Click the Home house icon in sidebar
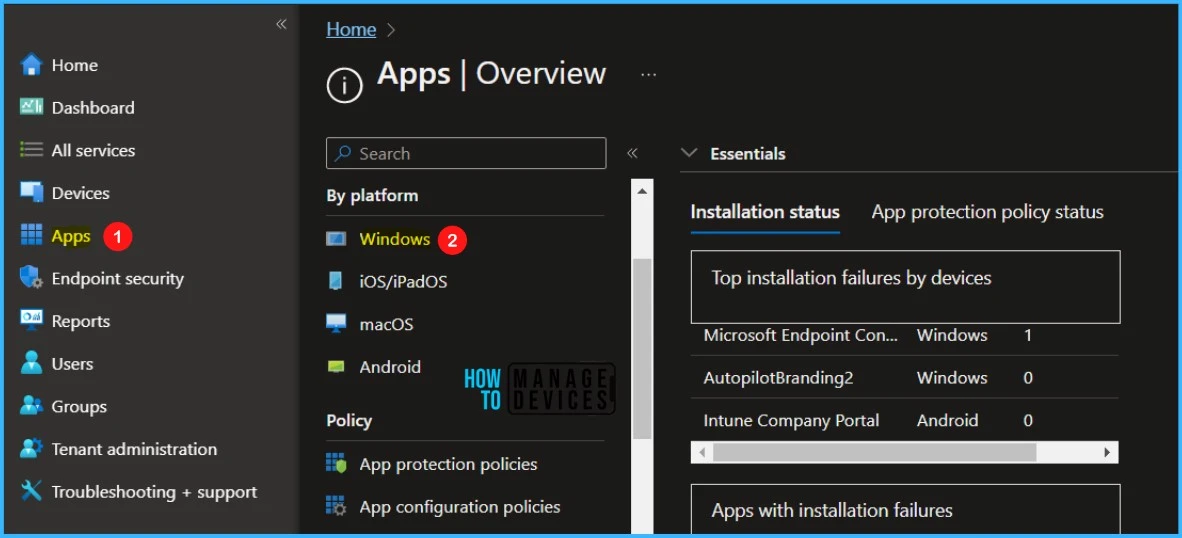 pyautogui.click(x=32, y=65)
